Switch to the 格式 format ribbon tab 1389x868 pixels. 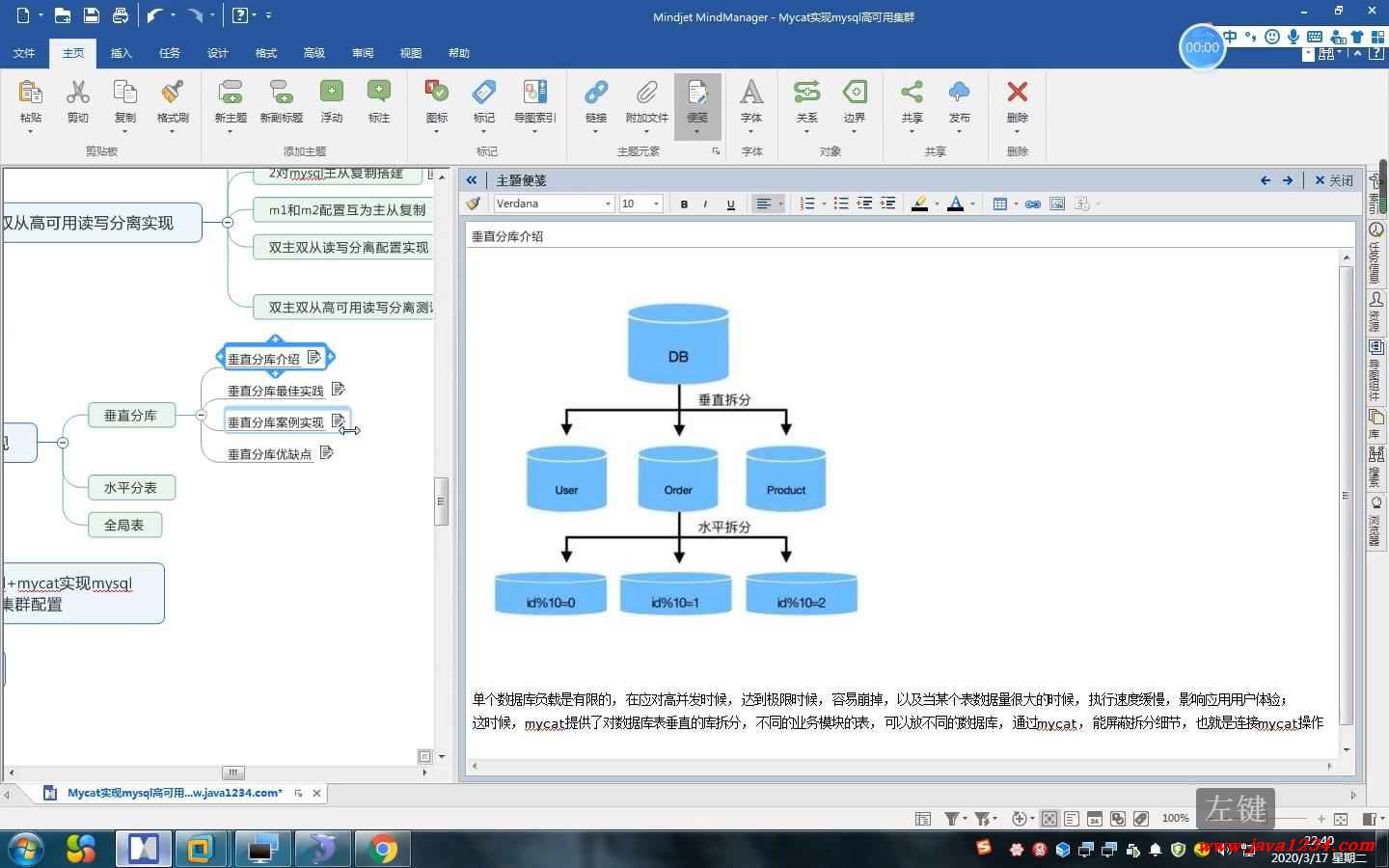tap(266, 53)
